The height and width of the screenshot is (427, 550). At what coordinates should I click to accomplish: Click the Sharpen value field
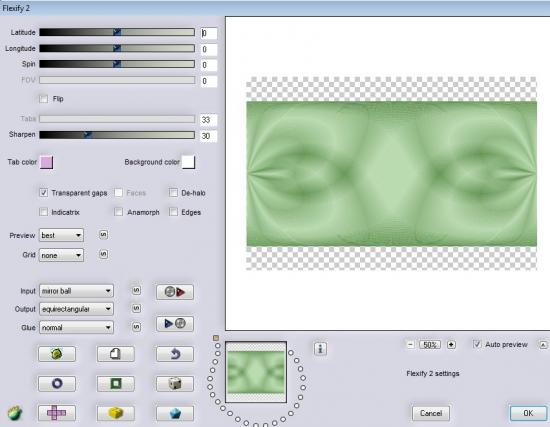click(208, 136)
